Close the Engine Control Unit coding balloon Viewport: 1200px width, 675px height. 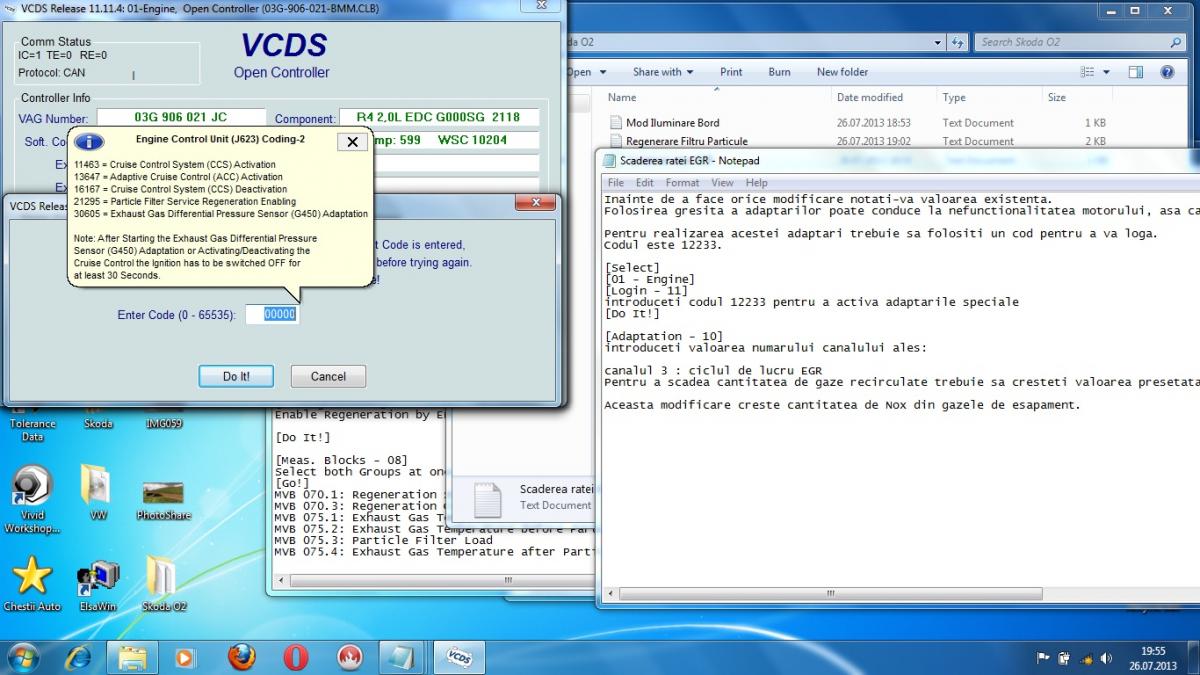point(352,142)
